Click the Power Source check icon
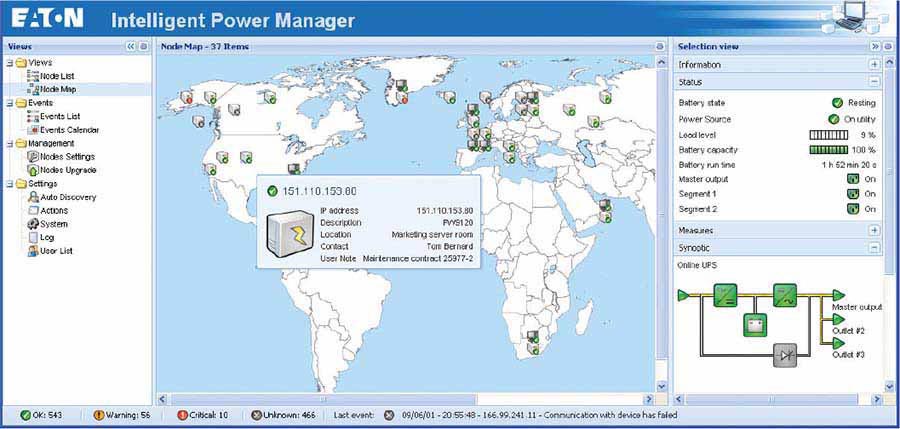This screenshot has width=900, height=429. pyautogui.click(x=834, y=119)
